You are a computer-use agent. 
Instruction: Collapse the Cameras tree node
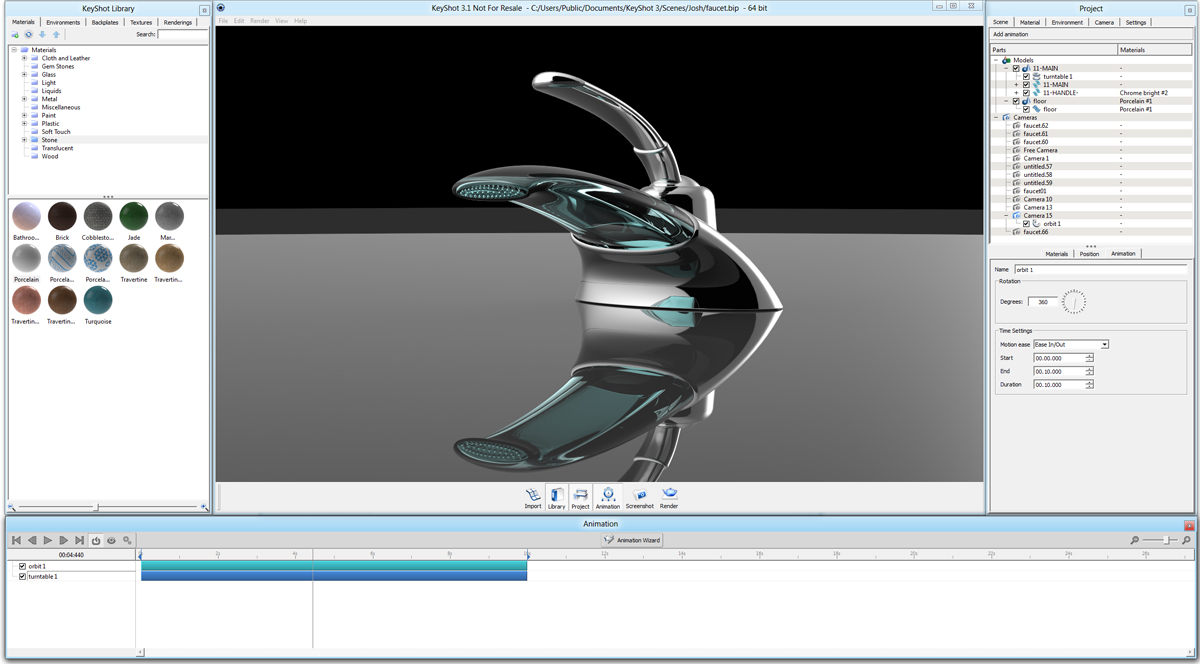click(997, 118)
